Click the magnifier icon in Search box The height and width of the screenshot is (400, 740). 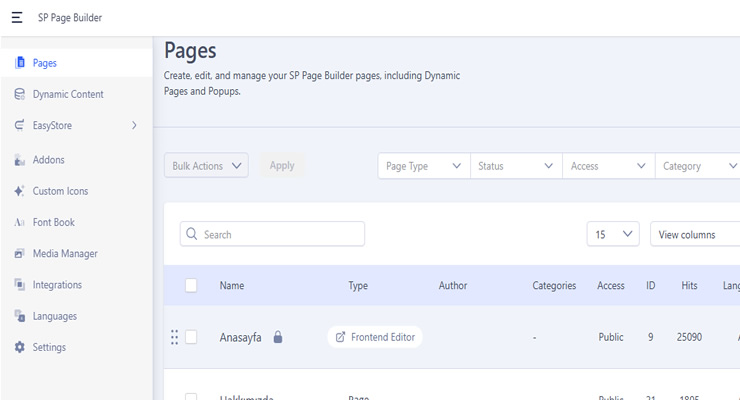(x=192, y=234)
